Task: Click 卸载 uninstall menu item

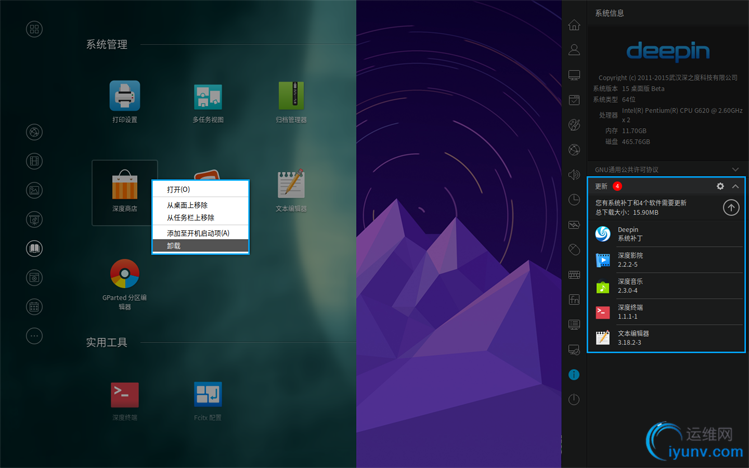Action: 201,246
